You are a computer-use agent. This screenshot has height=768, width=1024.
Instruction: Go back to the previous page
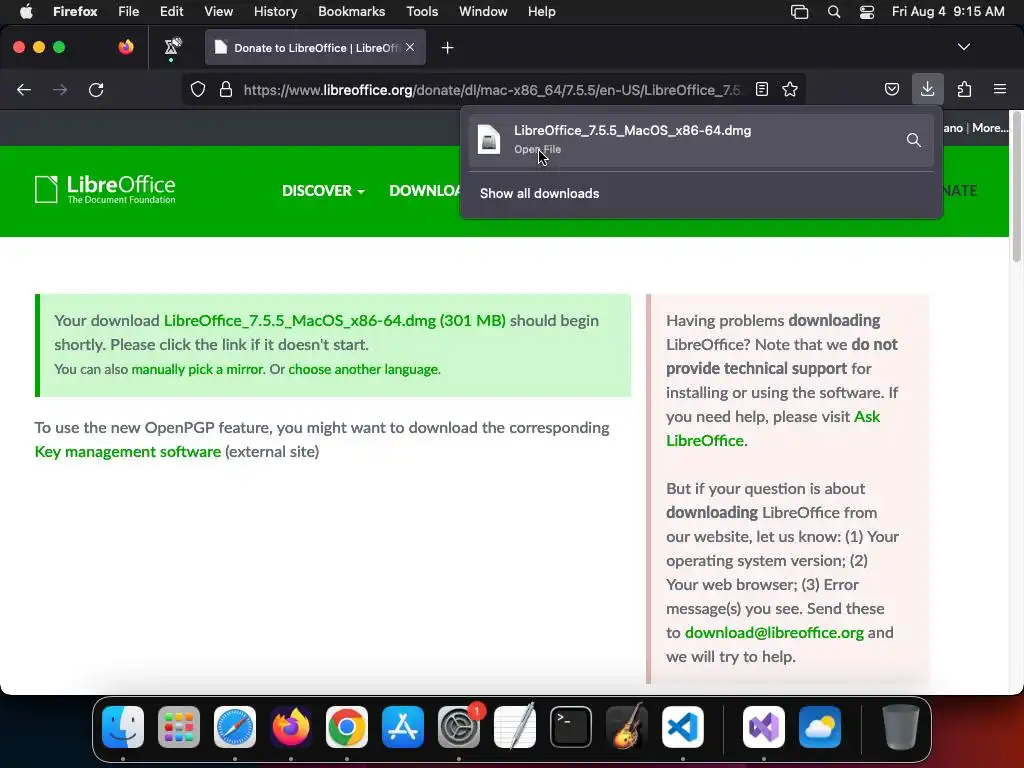coord(24,89)
